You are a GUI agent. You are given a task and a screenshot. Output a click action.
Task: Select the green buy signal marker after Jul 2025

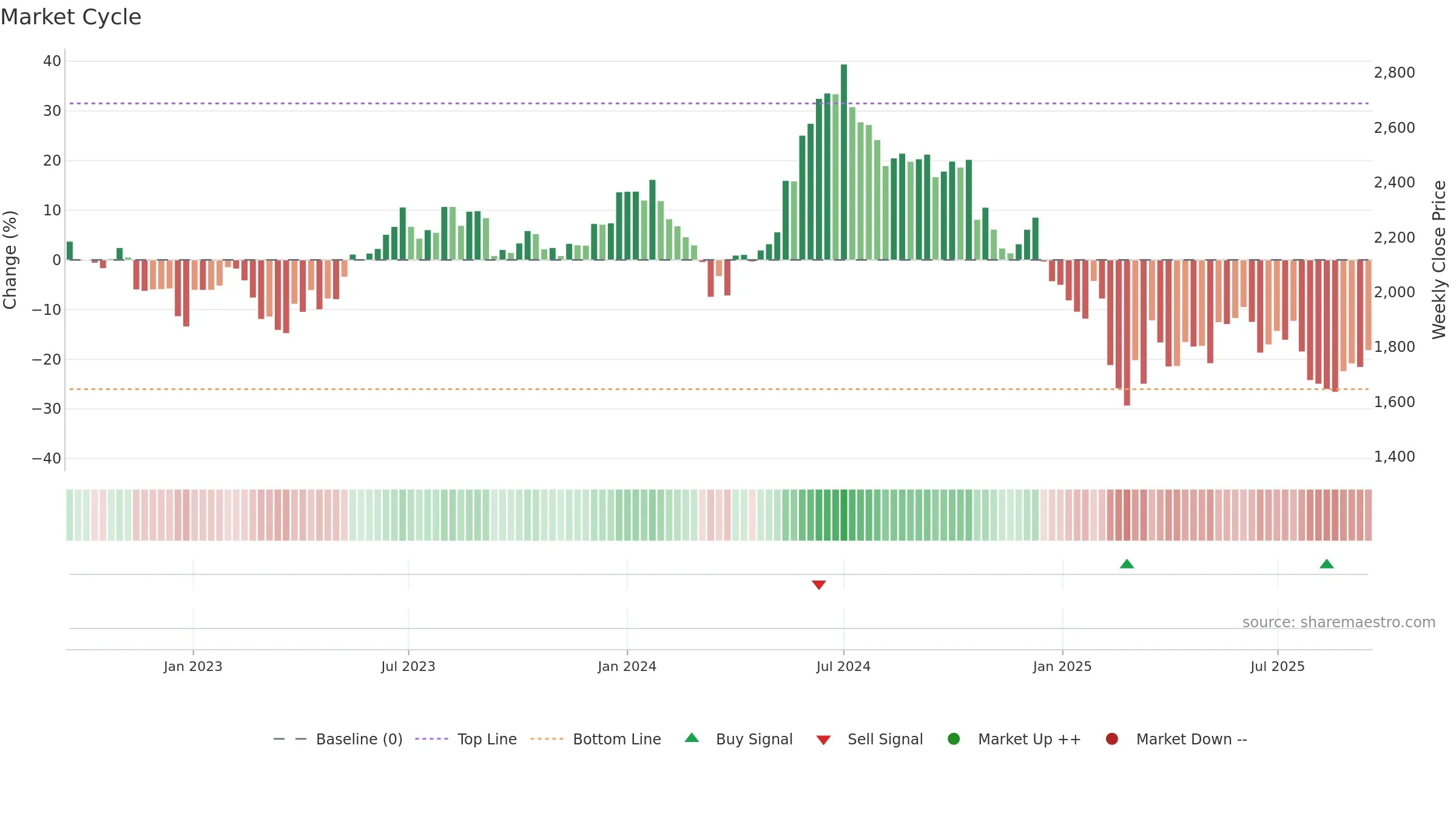coord(1327,564)
